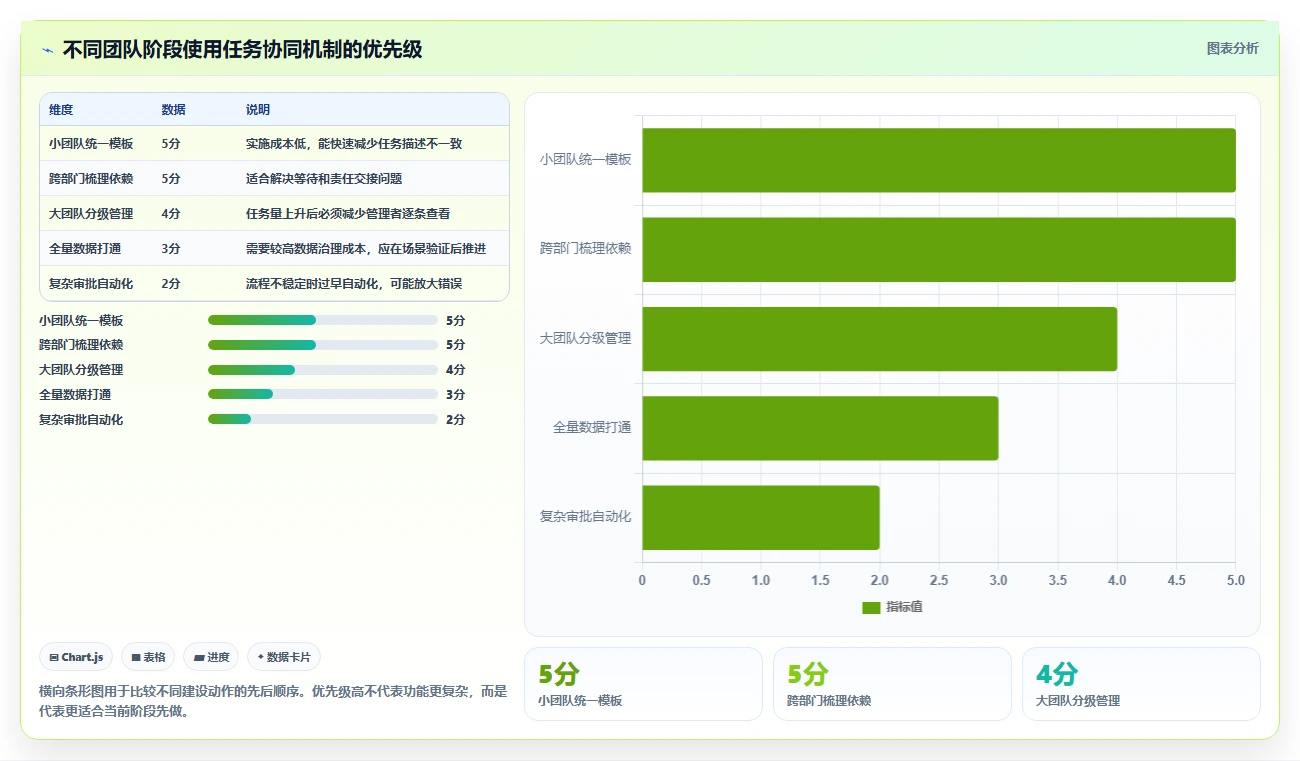Click the 复杂审批自动化 y-axis label
This screenshot has height=761, width=1300.
pyautogui.click(x=585, y=517)
